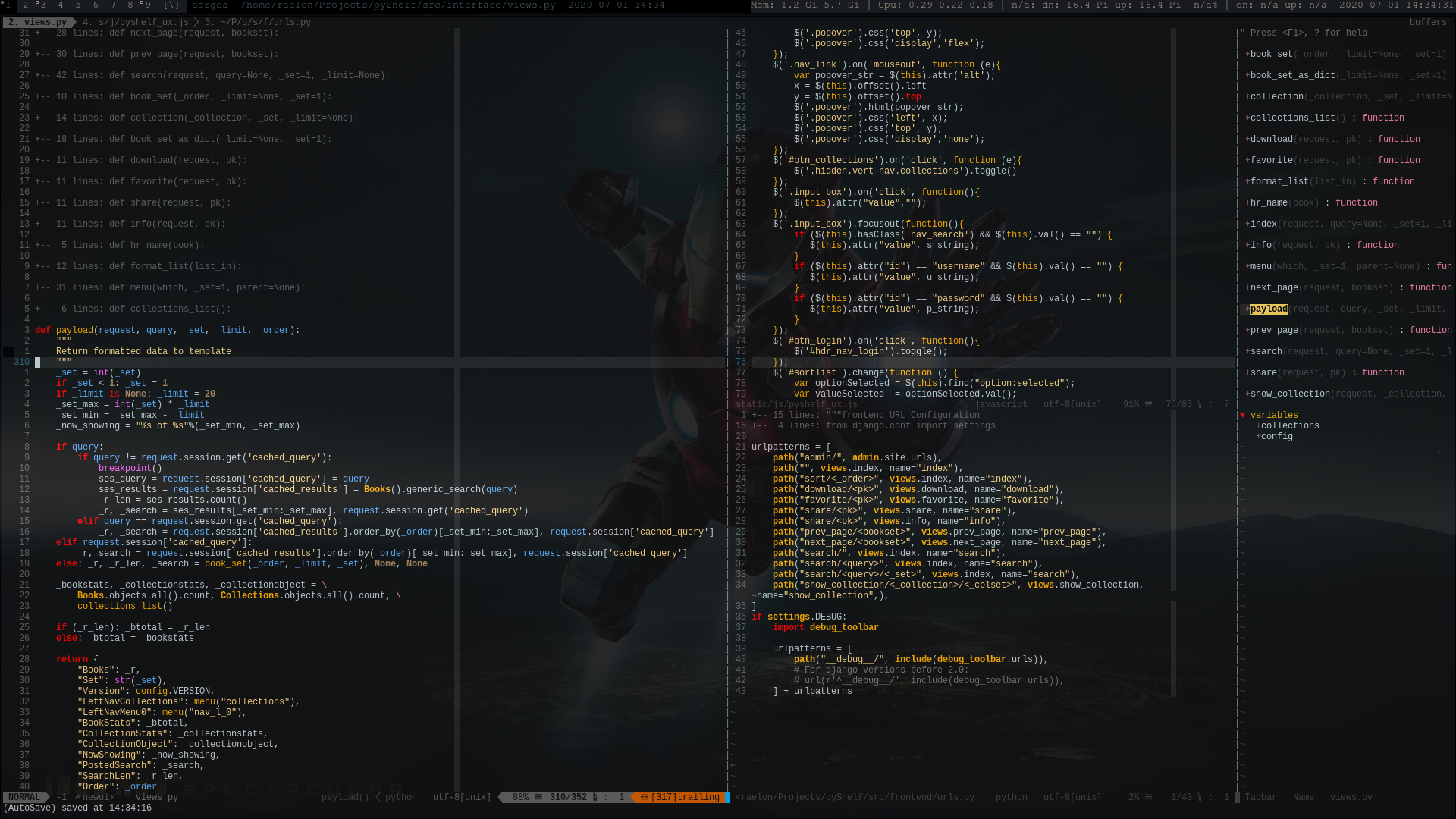Jump to the download function tag
This screenshot has width=1456, height=819.
1271,140
